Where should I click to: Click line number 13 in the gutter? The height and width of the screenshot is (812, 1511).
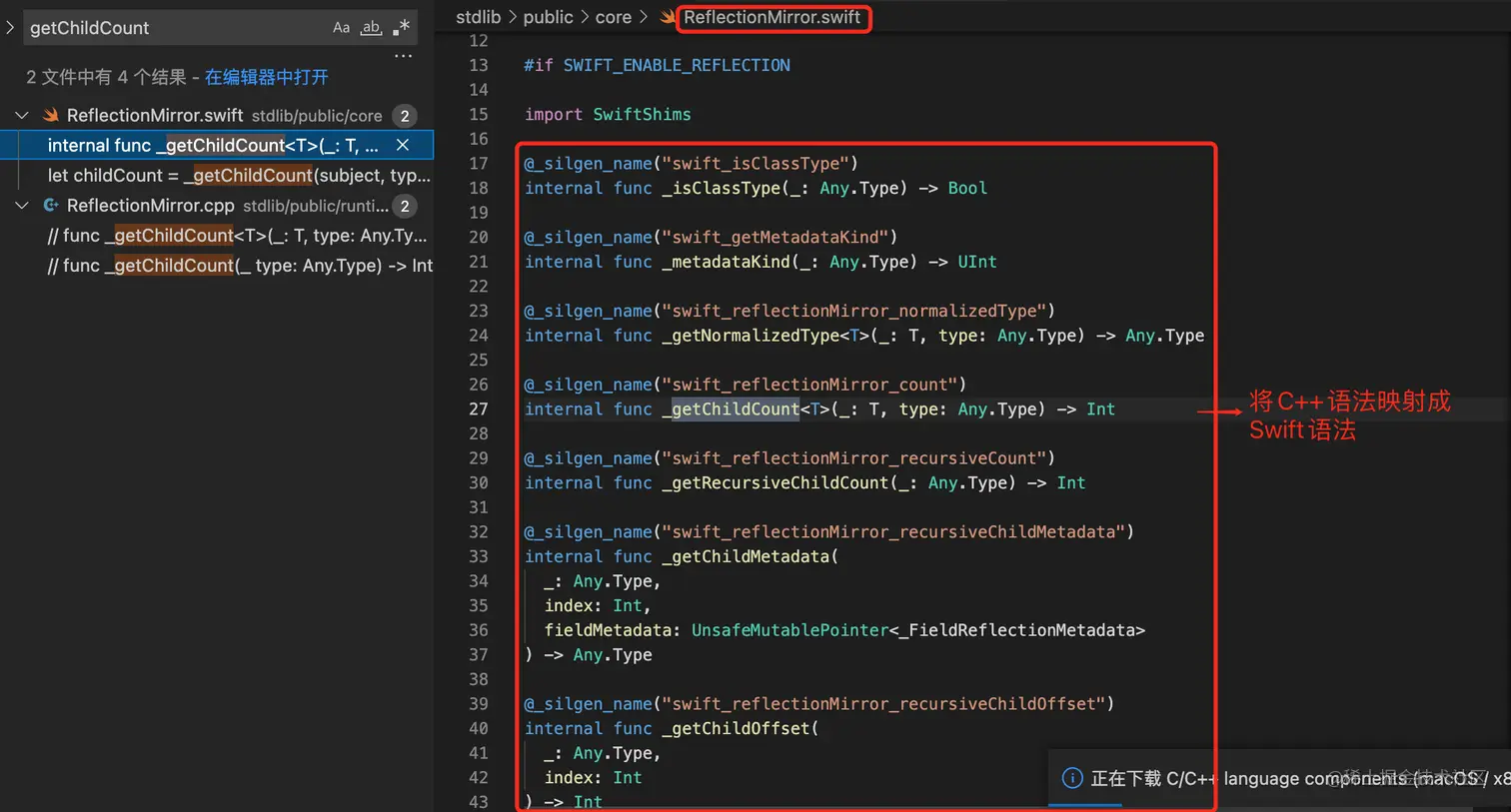coord(479,66)
